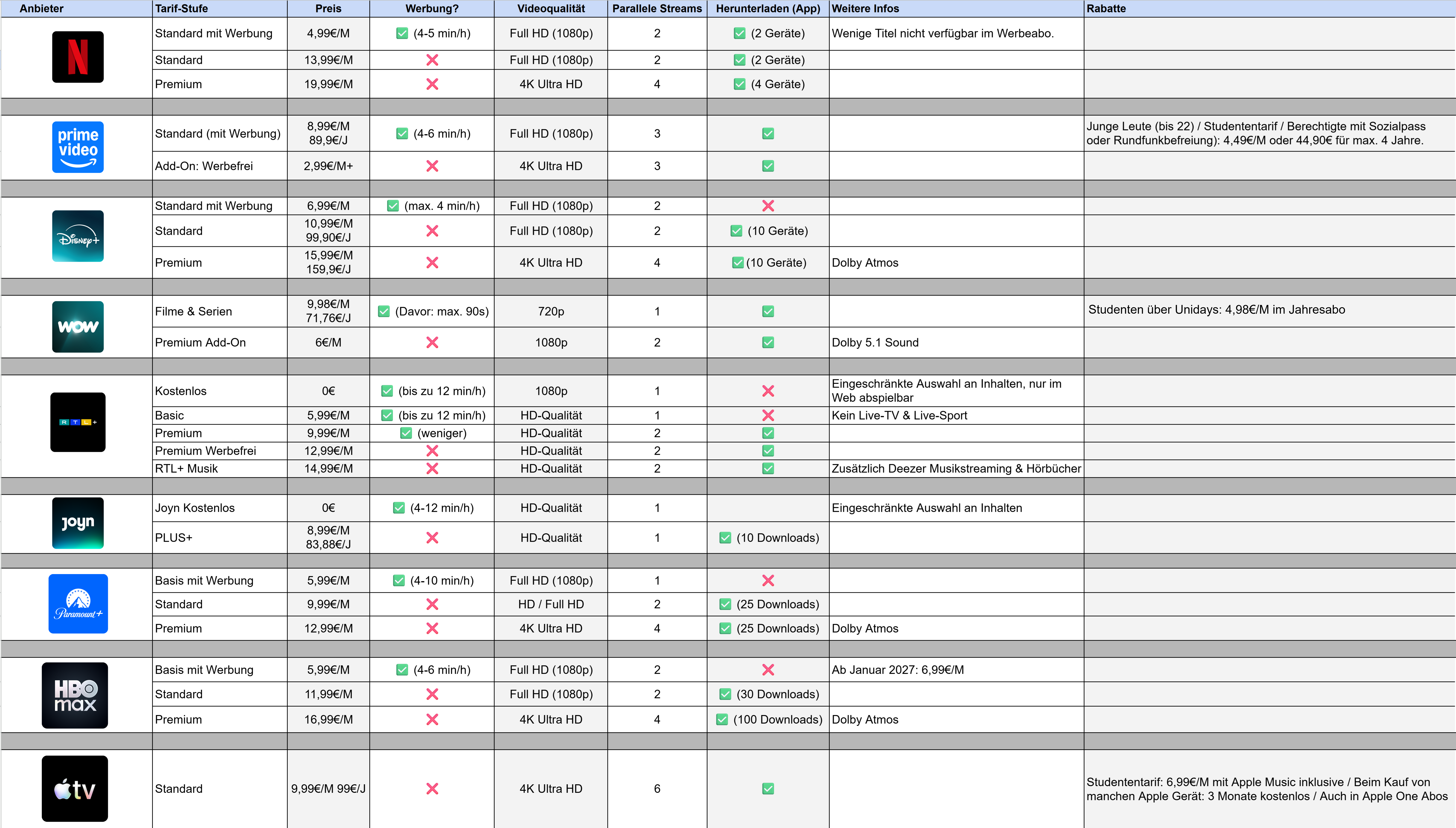Click the "9,99€/M 99€/J" price cell
This screenshot has height=828, width=1456.
tap(328, 789)
